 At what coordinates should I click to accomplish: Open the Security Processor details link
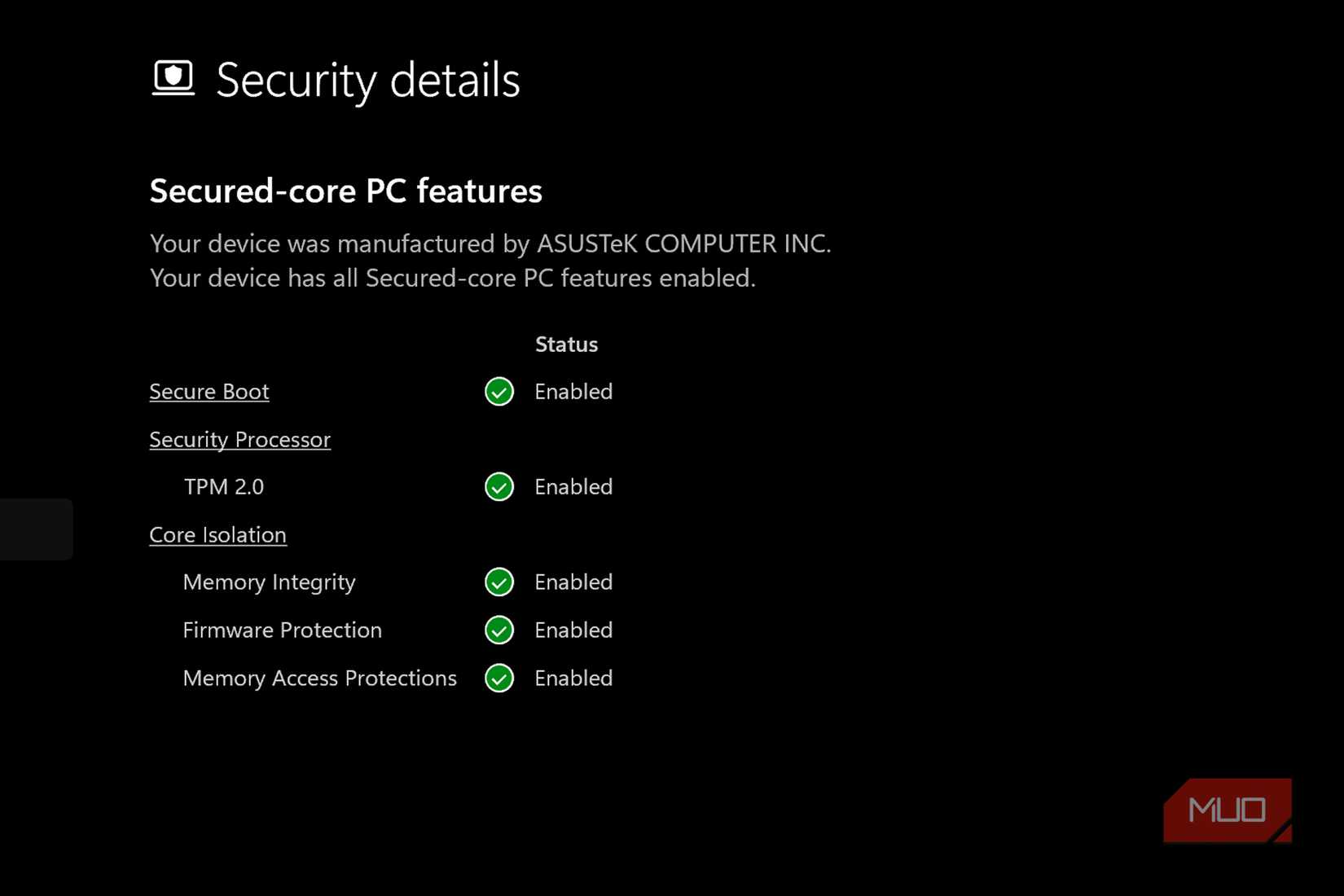click(x=239, y=439)
